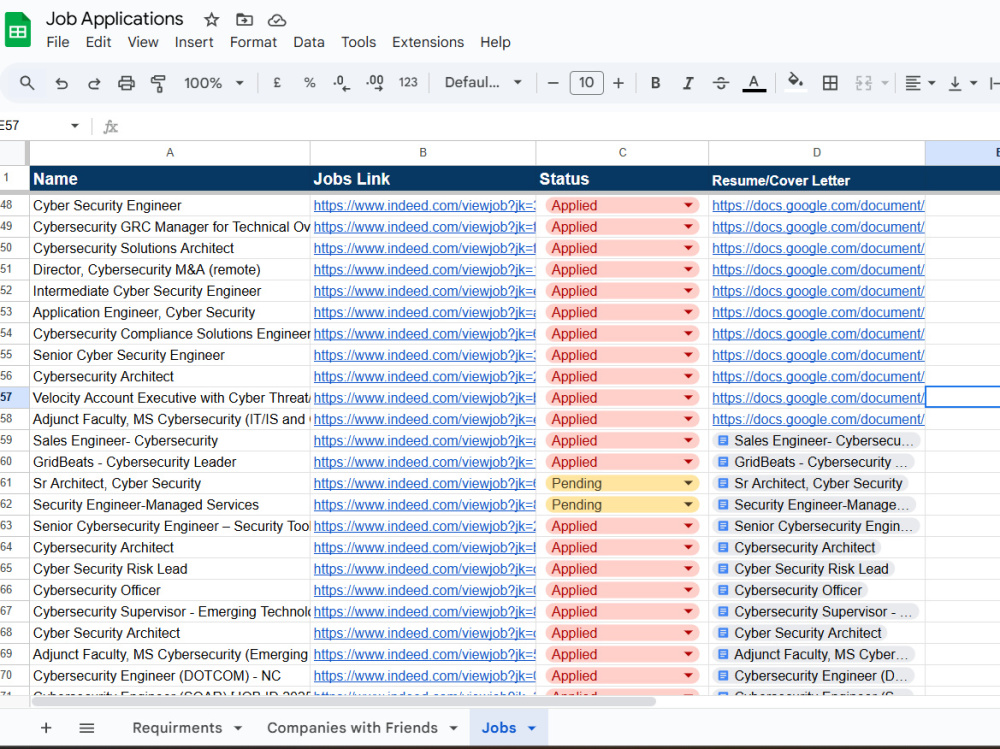Click the horizontal scrollbar
The width and height of the screenshot is (1000, 749).
pyautogui.click(x=343, y=701)
